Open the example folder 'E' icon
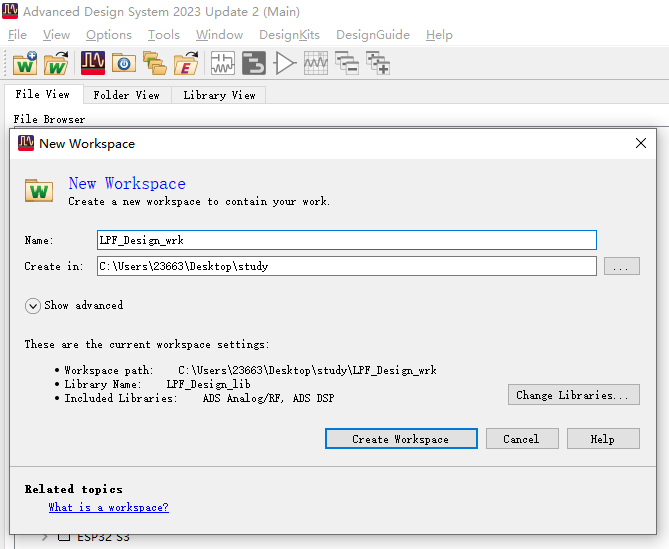Image resolution: width=669 pixels, height=549 pixels. [x=186, y=63]
